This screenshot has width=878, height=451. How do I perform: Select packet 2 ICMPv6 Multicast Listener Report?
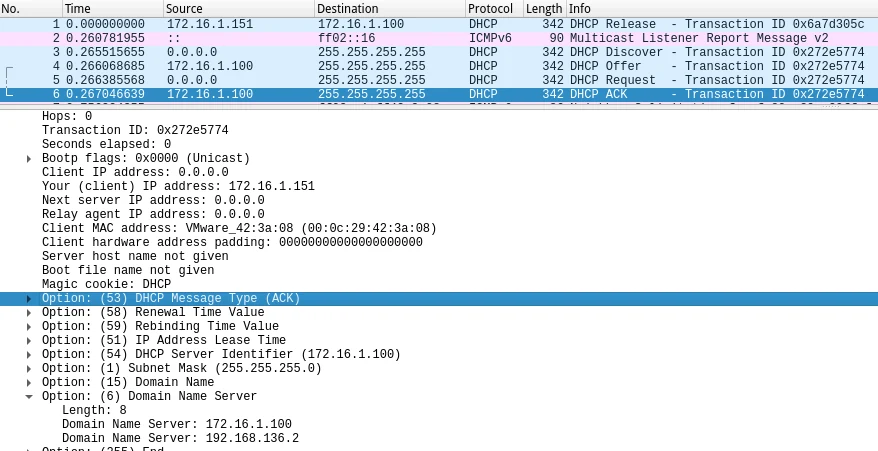[x=439, y=38]
